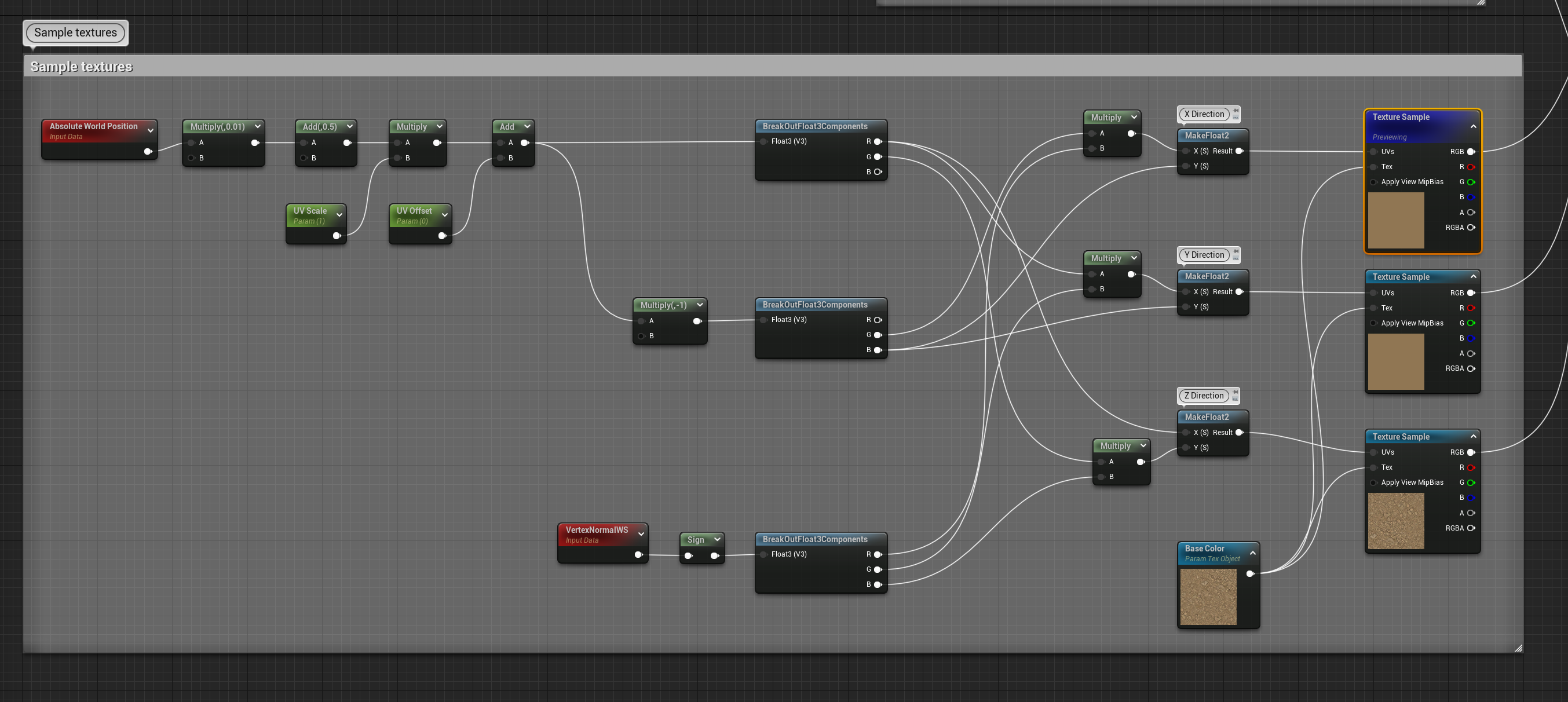Collapse the top Texture Sample node via chevron

pos(1473,127)
